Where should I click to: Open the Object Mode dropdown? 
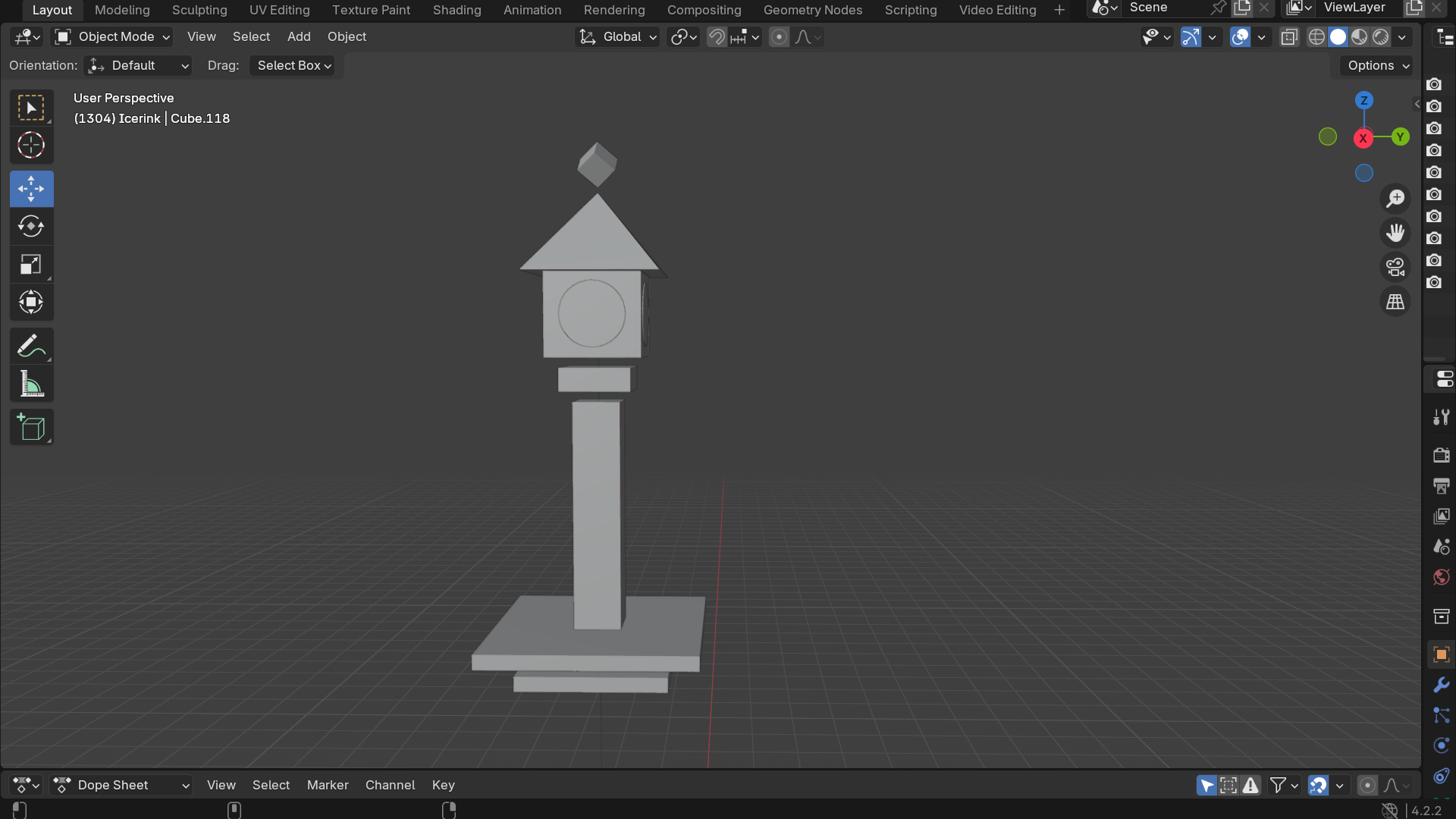coord(113,37)
